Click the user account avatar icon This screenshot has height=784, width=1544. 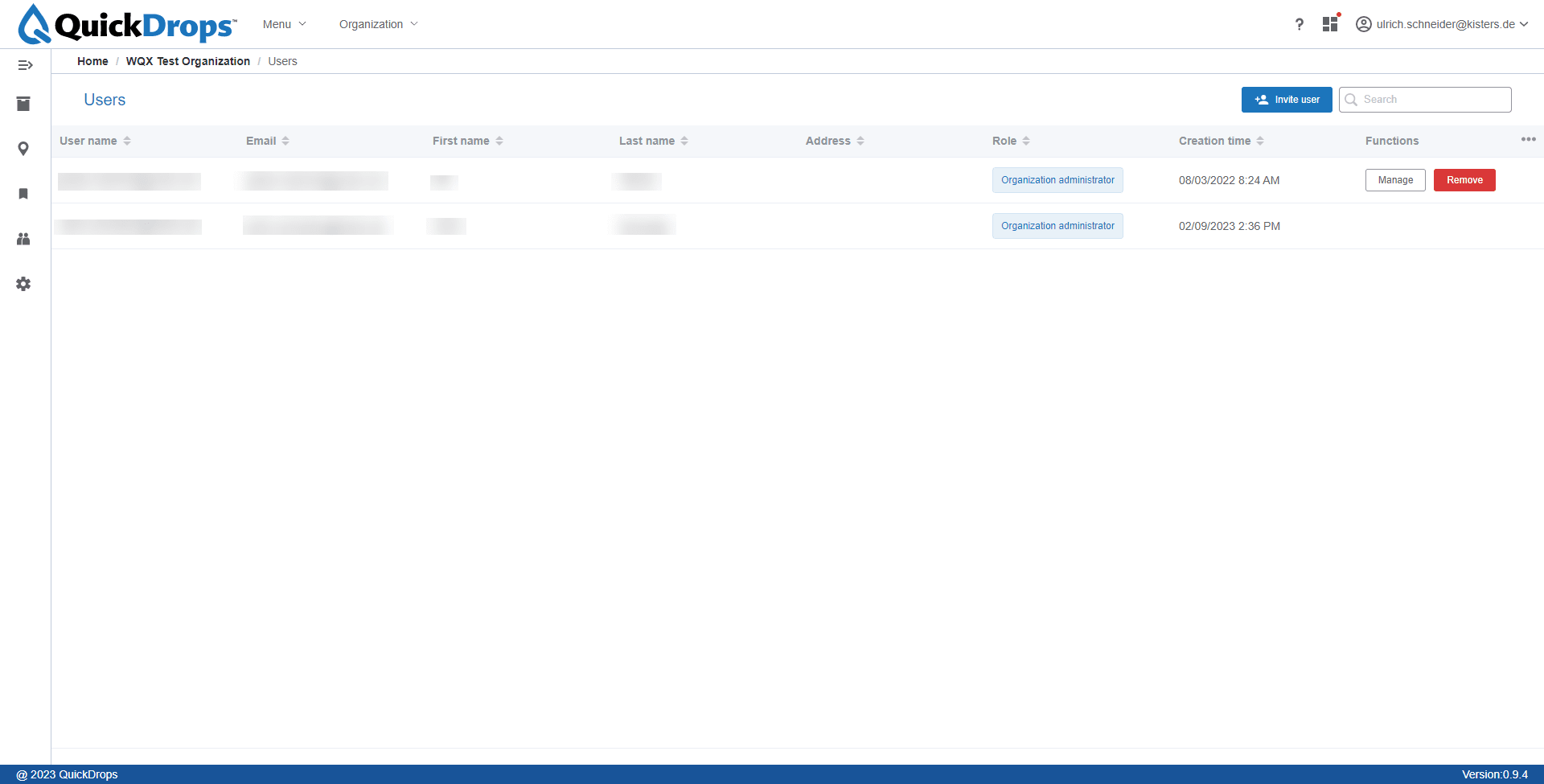(x=1364, y=24)
